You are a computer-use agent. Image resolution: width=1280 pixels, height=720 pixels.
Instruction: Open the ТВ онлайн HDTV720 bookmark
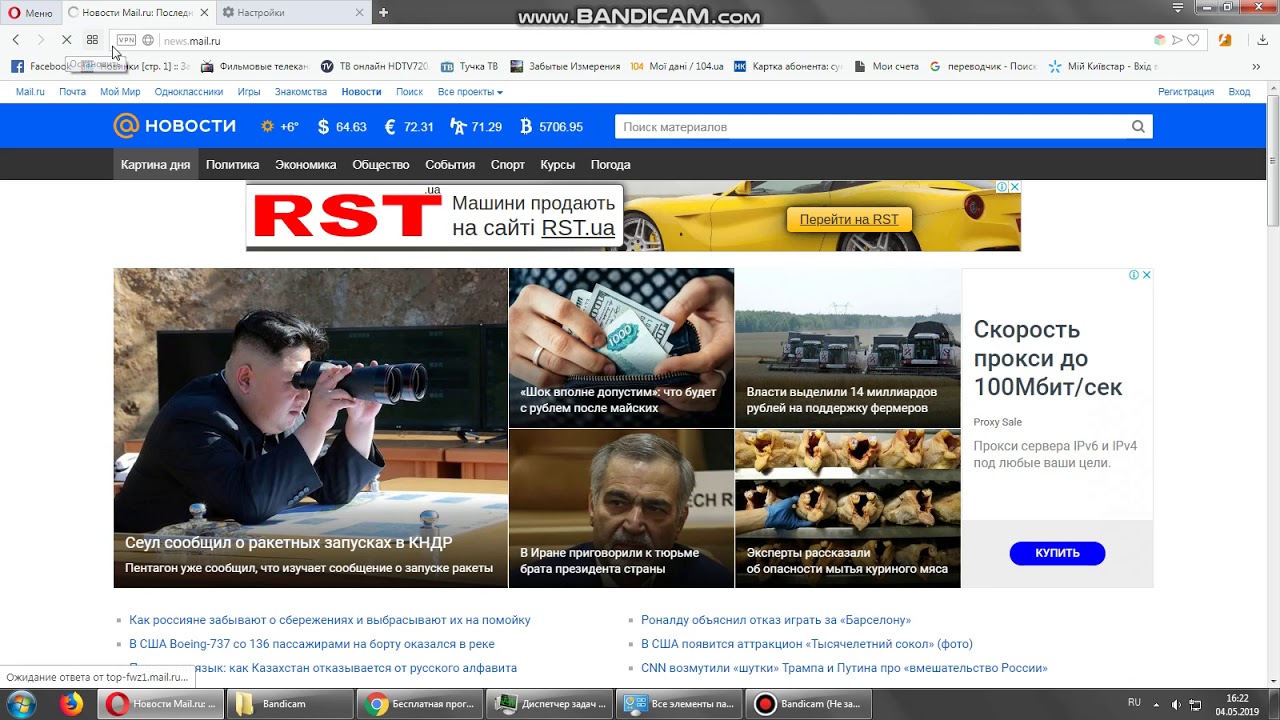[x=374, y=67]
